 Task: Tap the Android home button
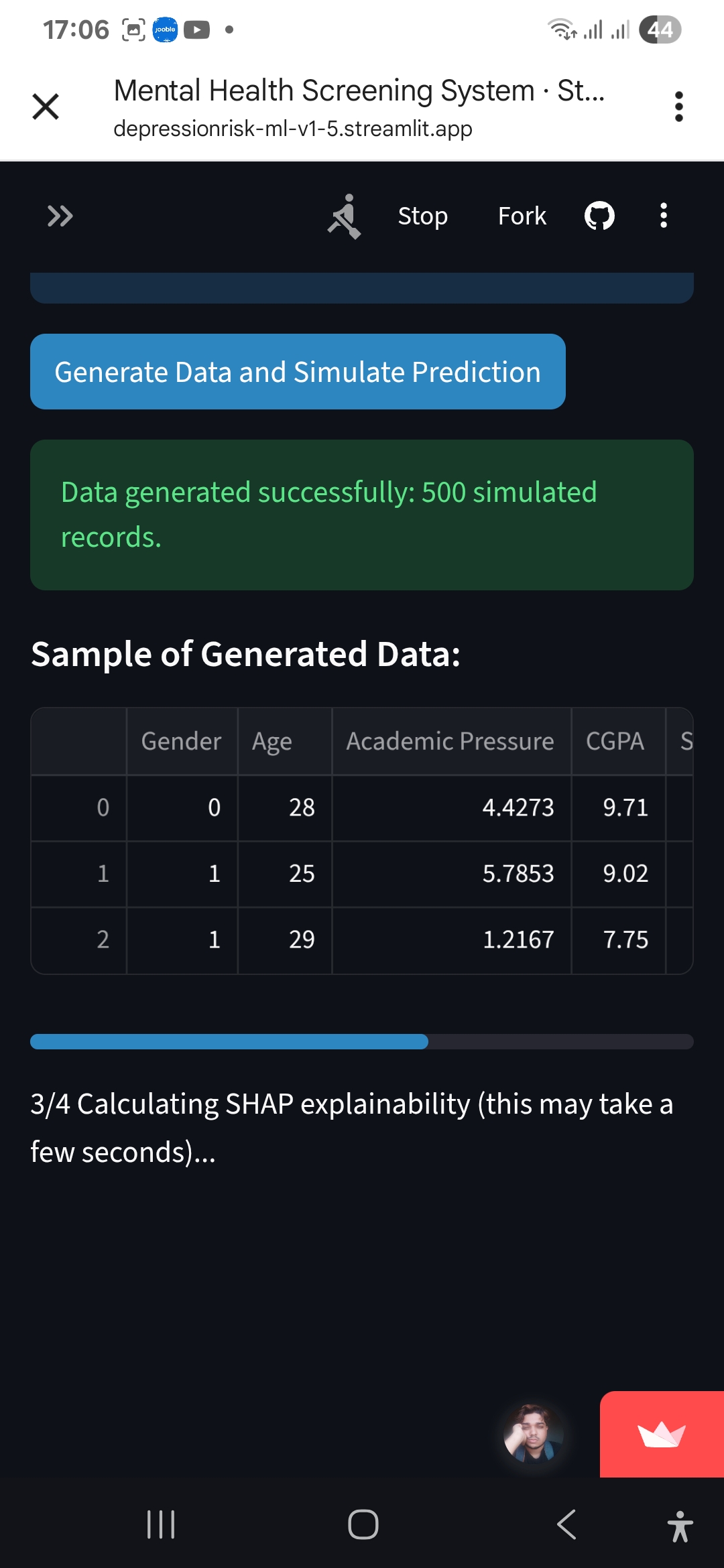(363, 1524)
